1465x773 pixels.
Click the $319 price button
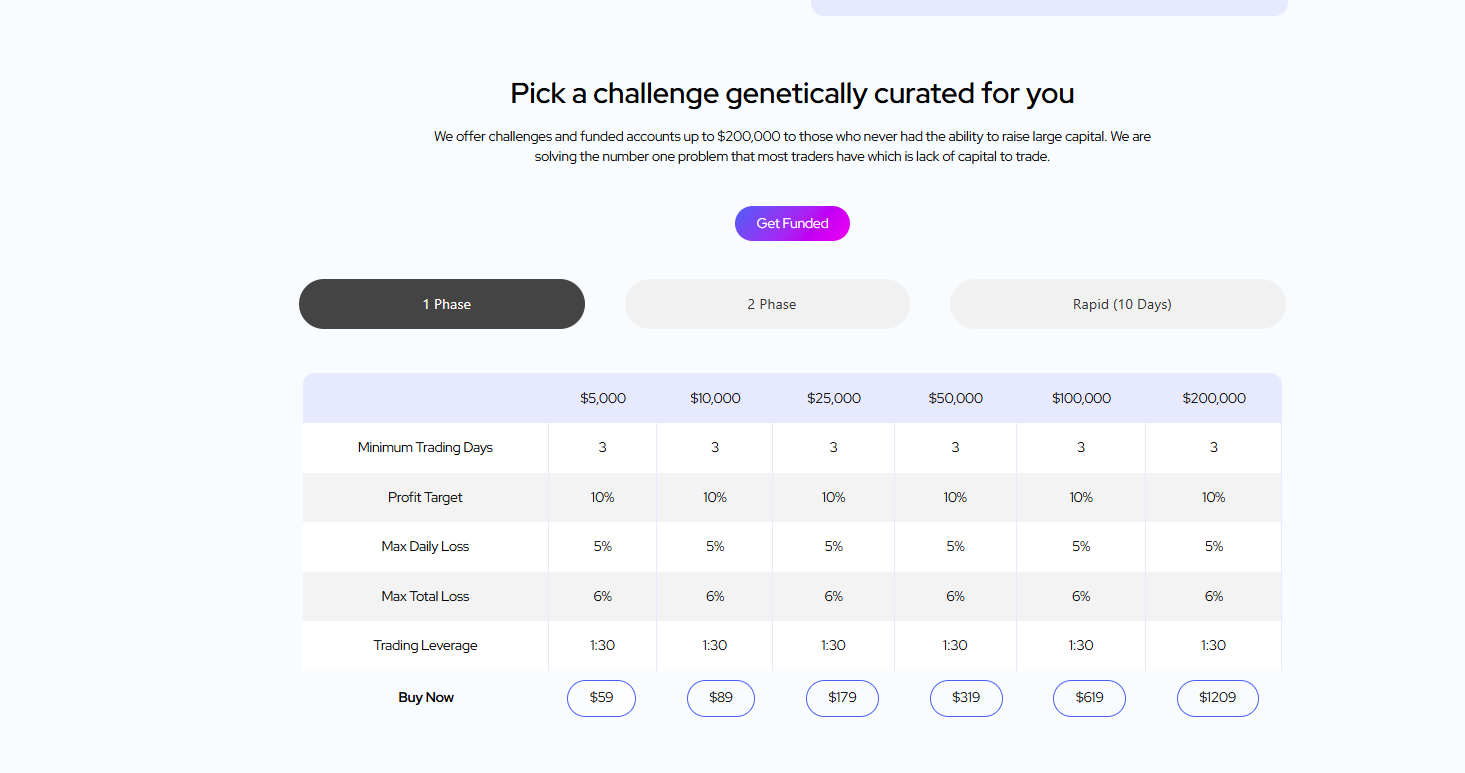point(966,698)
